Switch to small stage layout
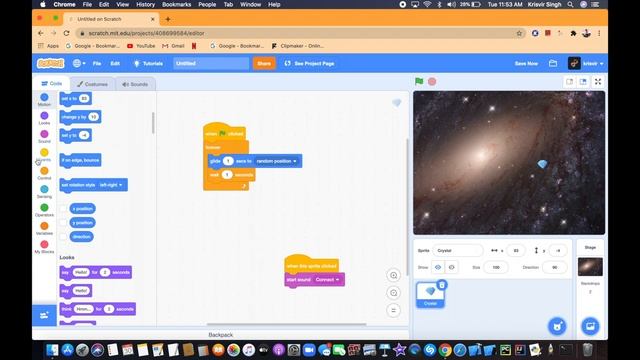The width and height of the screenshot is (640, 360). [569, 82]
